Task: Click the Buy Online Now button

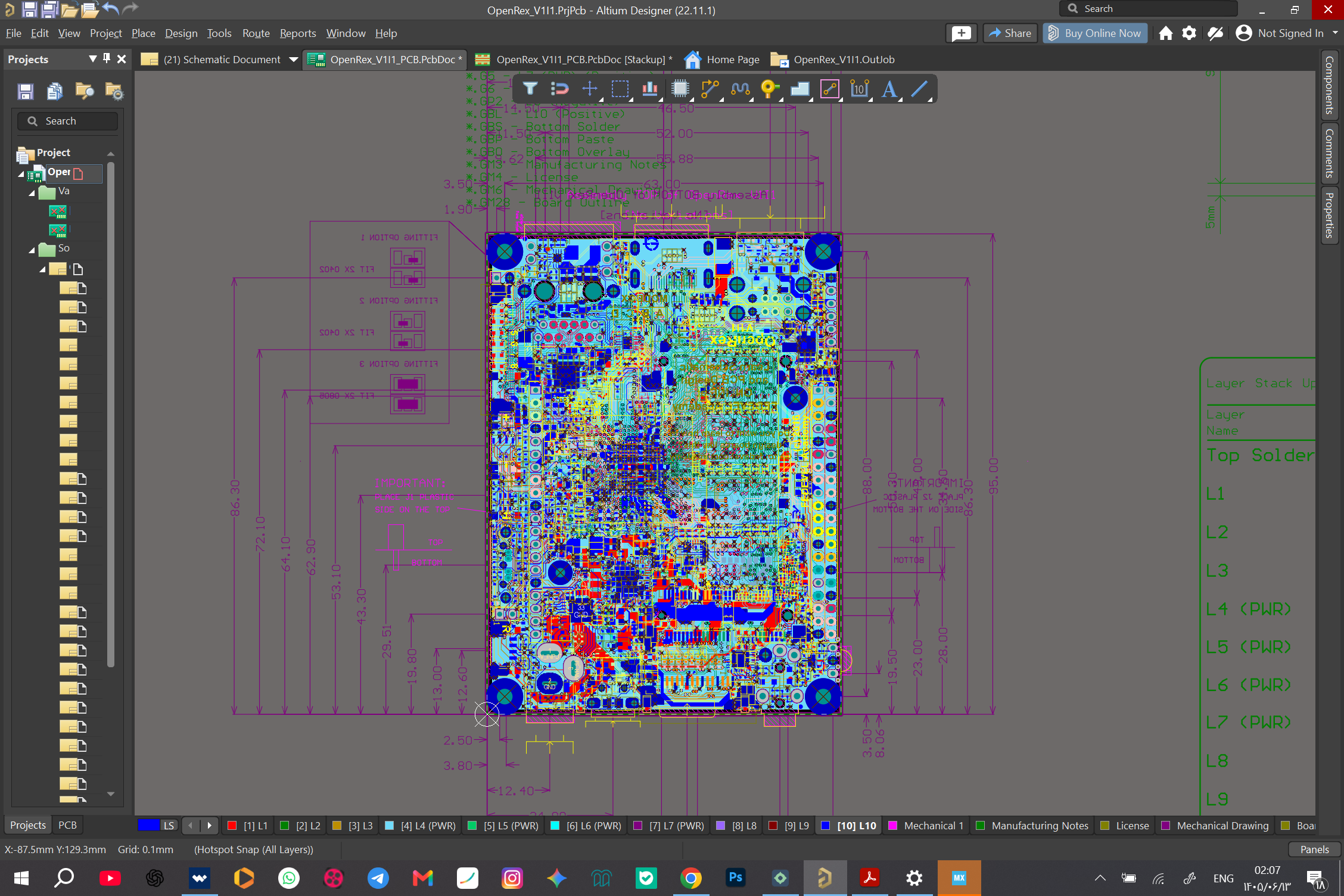Action: click(1095, 33)
